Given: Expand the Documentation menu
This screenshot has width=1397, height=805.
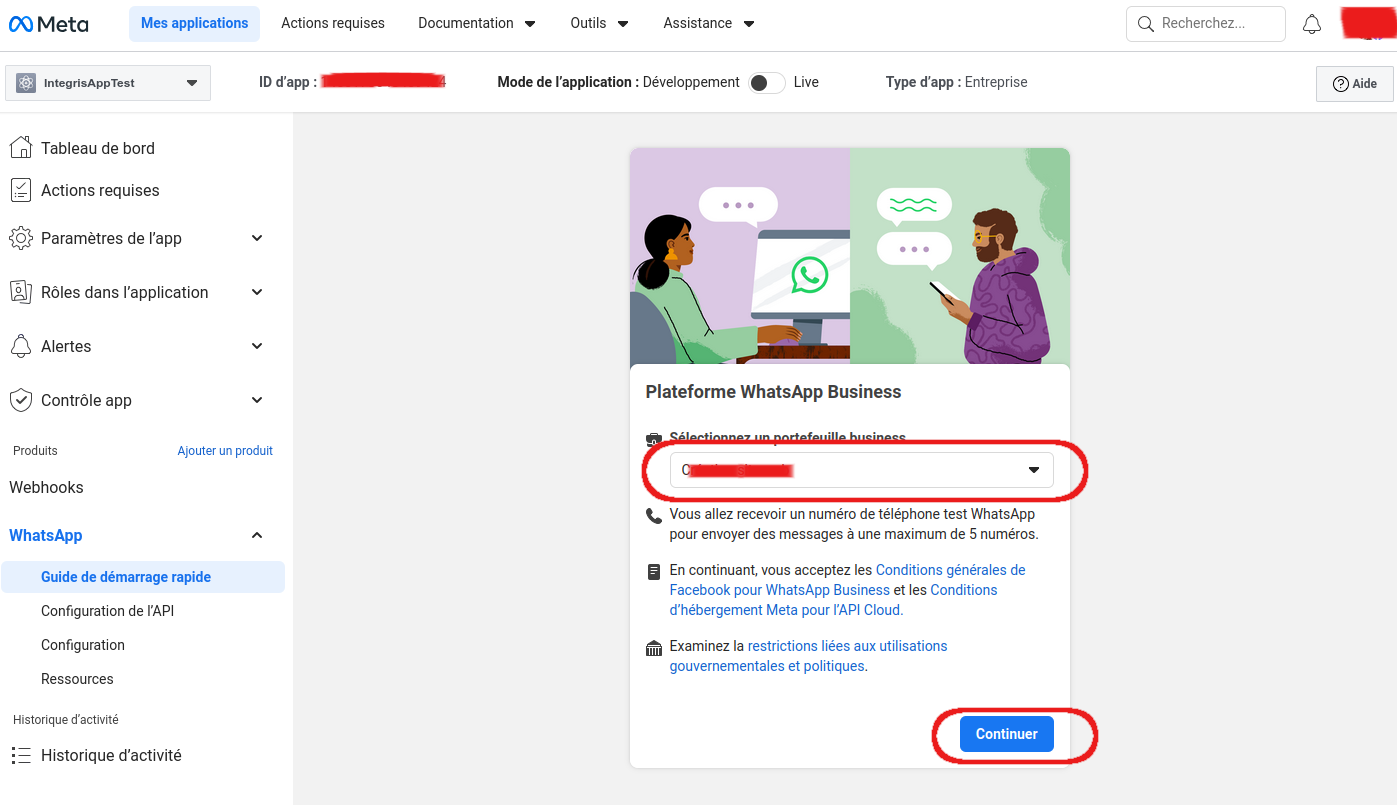Looking at the screenshot, I should tap(476, 23).
